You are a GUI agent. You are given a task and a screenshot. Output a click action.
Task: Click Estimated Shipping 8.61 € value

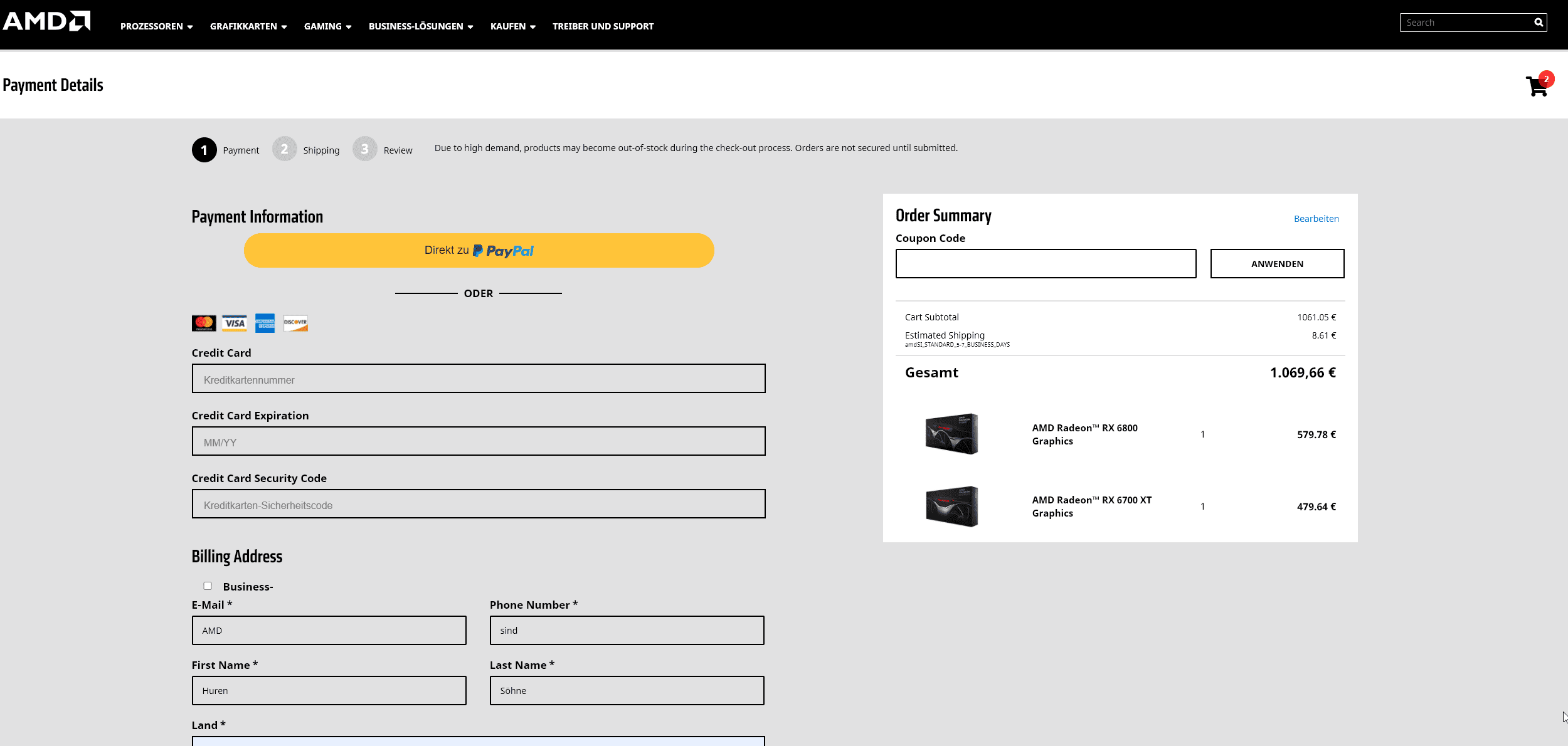[x=1323, y=335]
